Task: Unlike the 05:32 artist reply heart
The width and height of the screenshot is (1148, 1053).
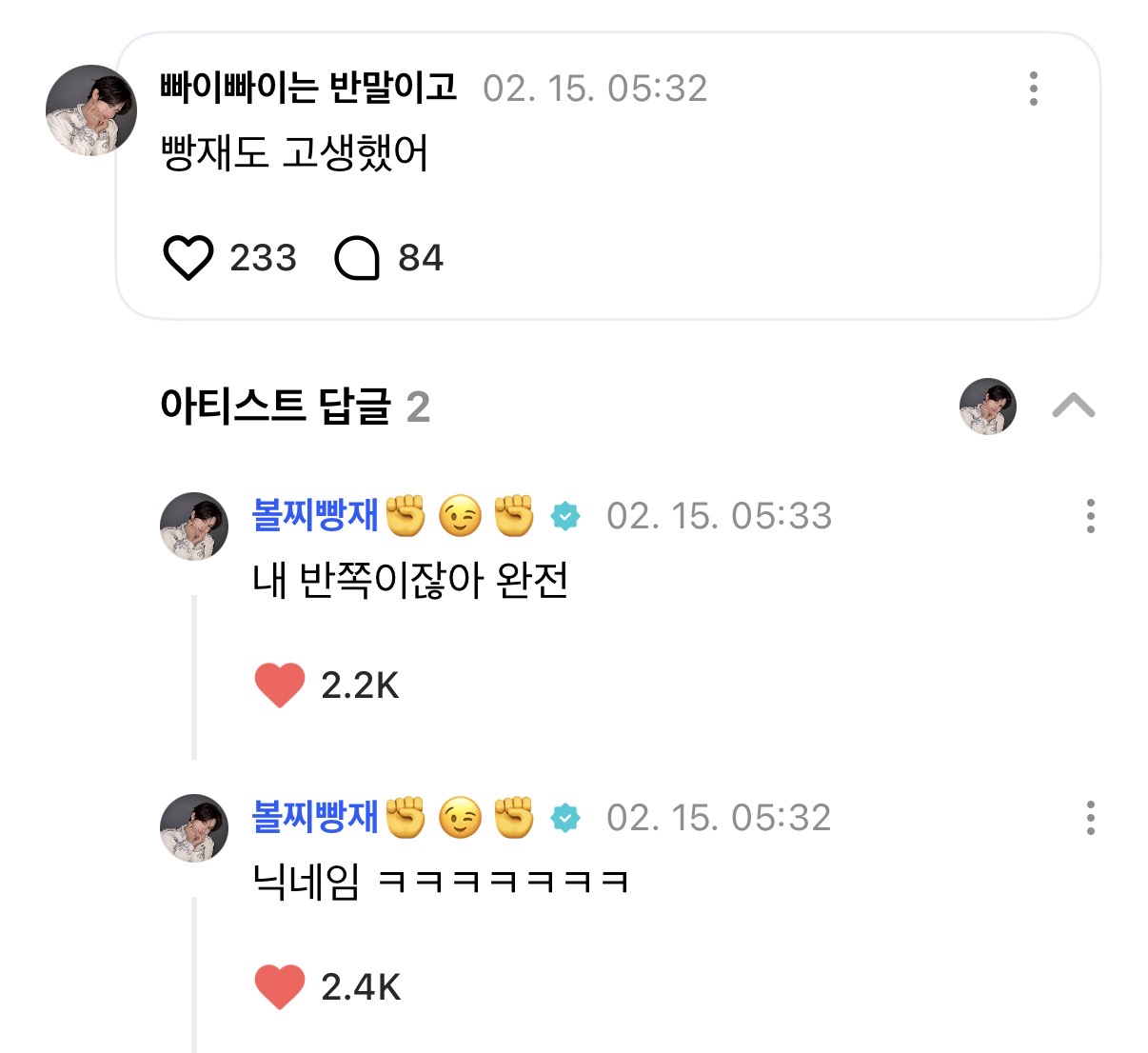Action: (280, 987)
